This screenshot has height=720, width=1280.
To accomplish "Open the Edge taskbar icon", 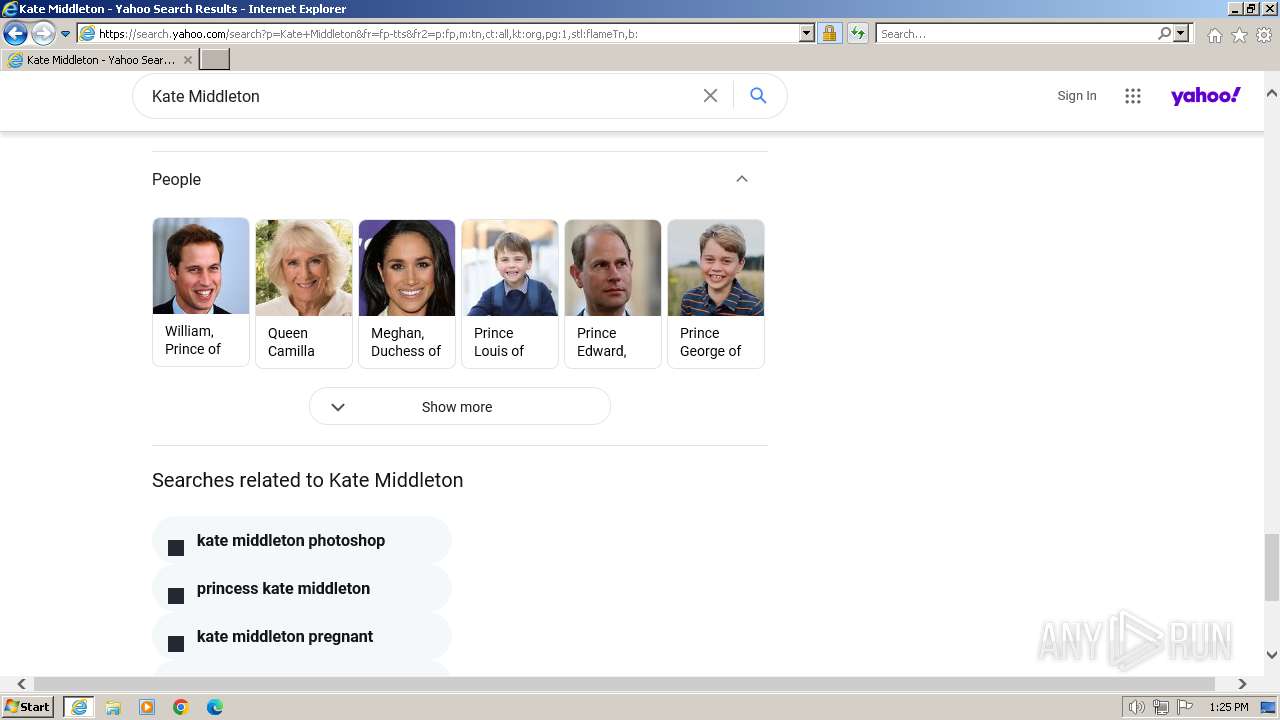I will (215, 707).
